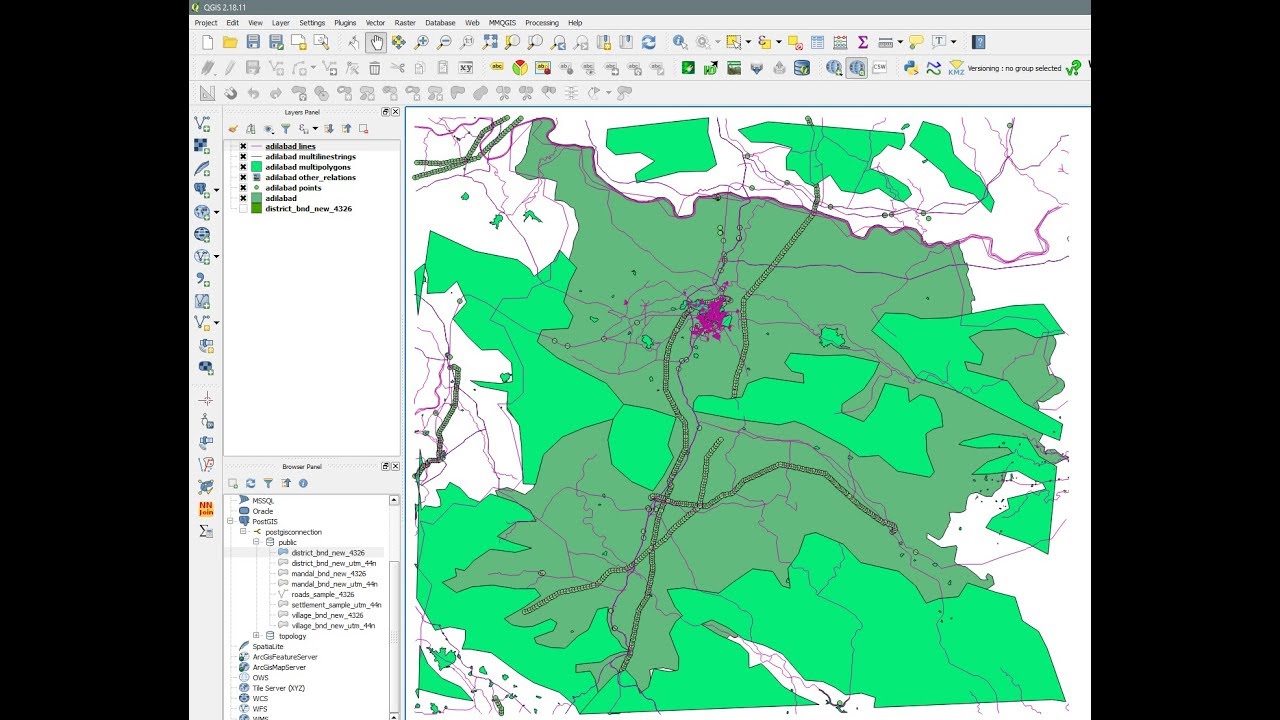Click the layer diagram pie chart icon

[520, 68]
